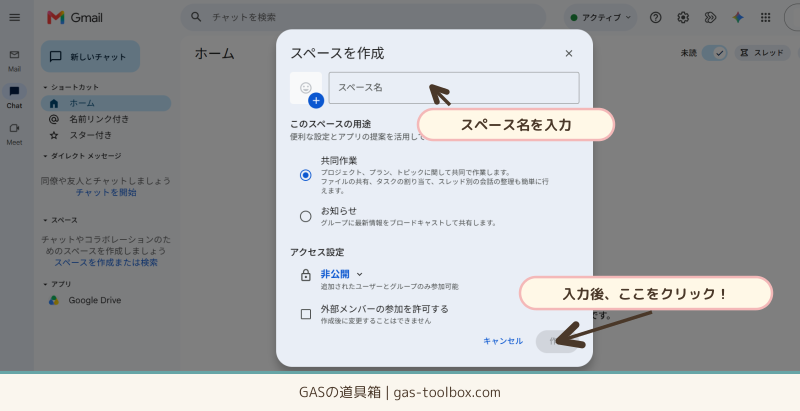Open the settings gear icon
The height and width of the screenshot is (411, 800).
click(683, 18)
